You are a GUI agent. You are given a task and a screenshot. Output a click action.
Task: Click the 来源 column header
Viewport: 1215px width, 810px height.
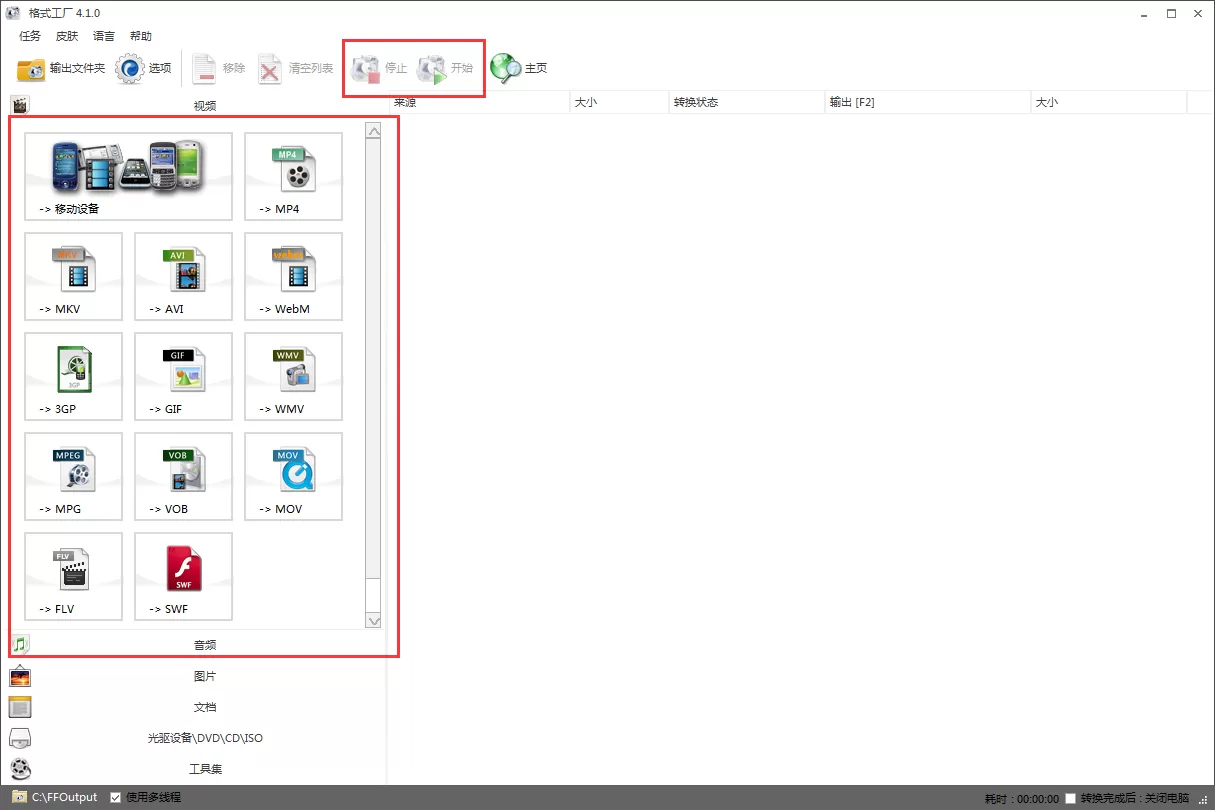479,102
